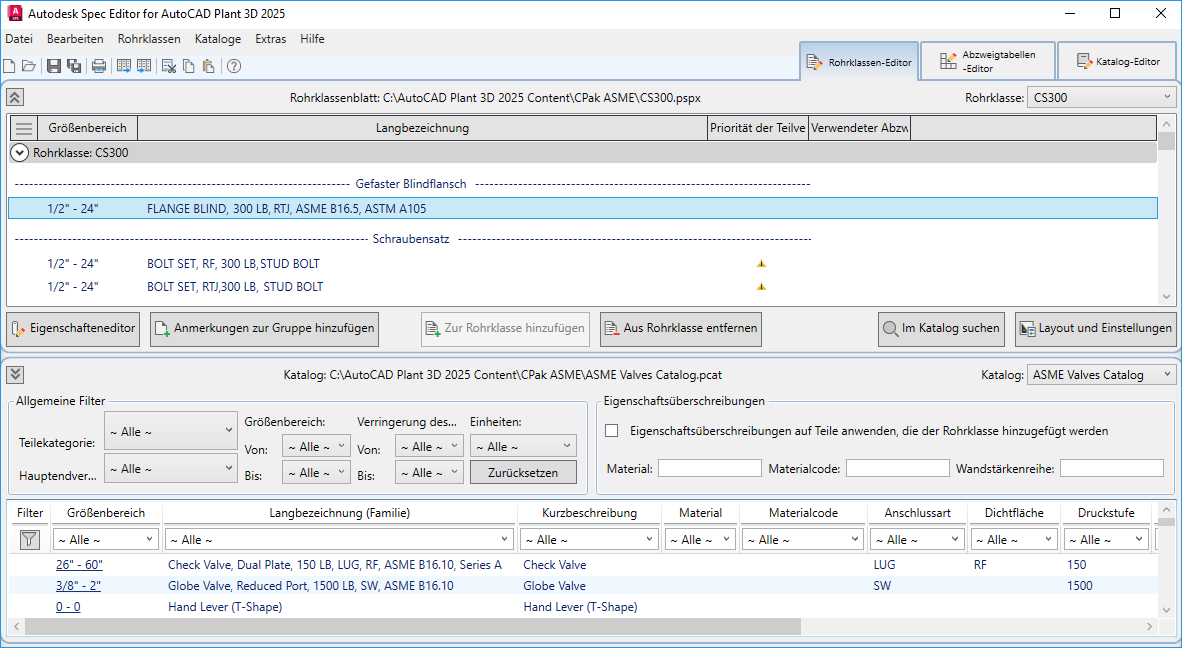Click into the Materialcode override field
1182x648 pixels.
(897, 468)
